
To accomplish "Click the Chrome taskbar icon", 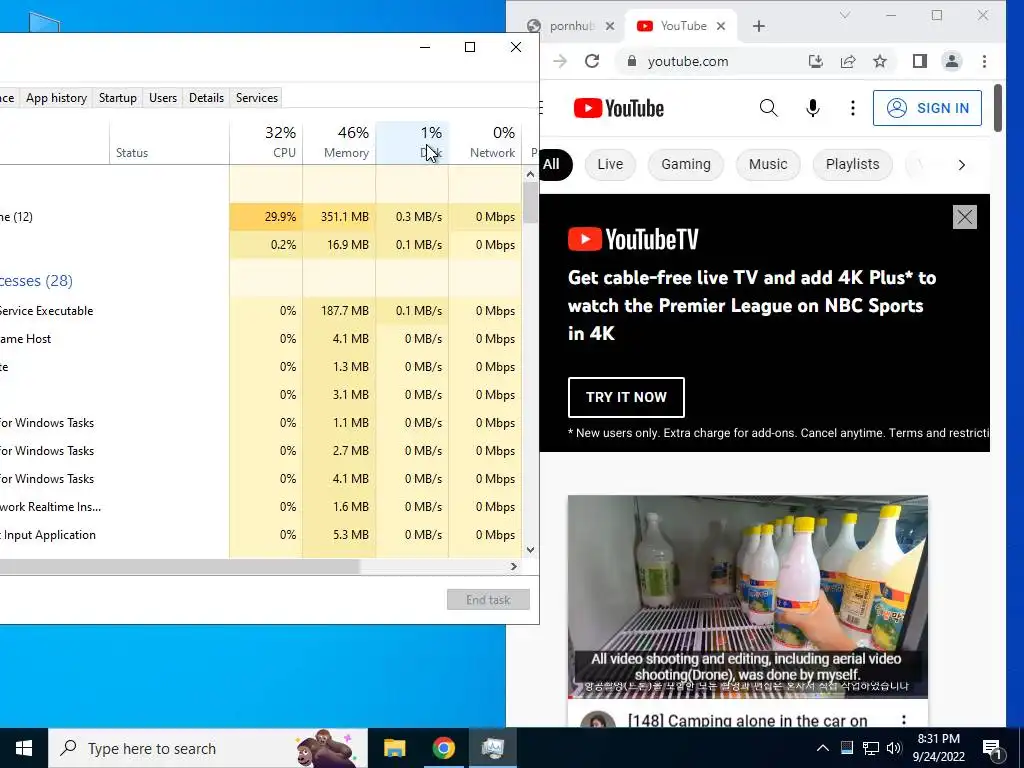I will click(x=443, y=748).
